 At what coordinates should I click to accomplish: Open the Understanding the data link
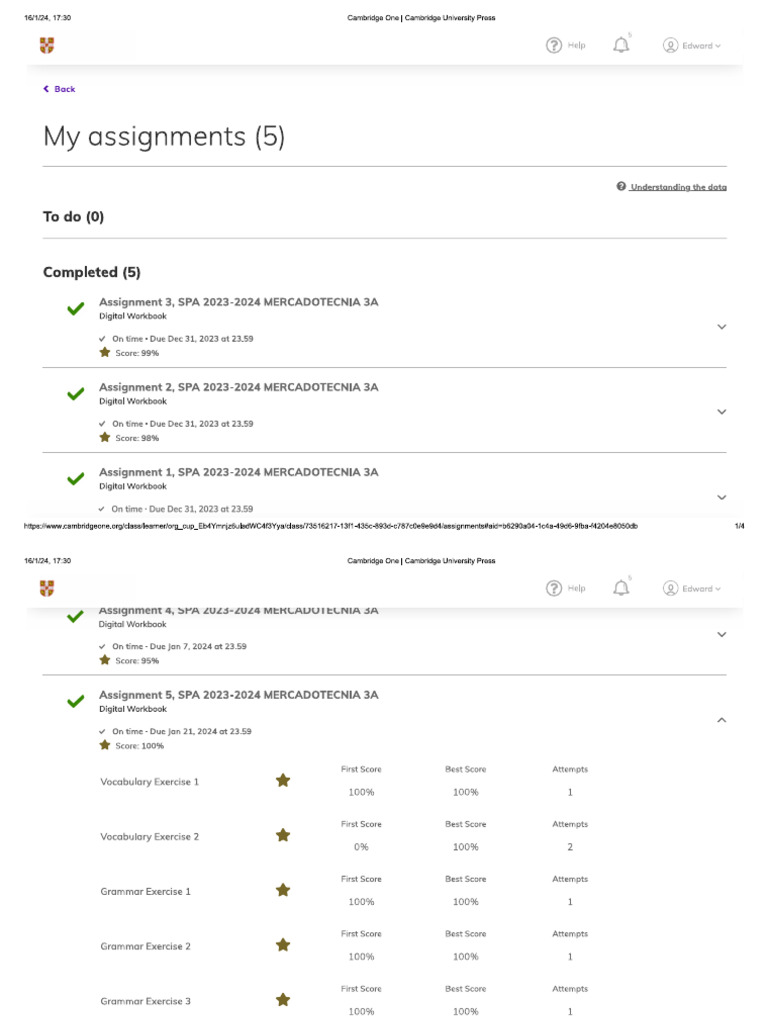(x=679, y=187)
